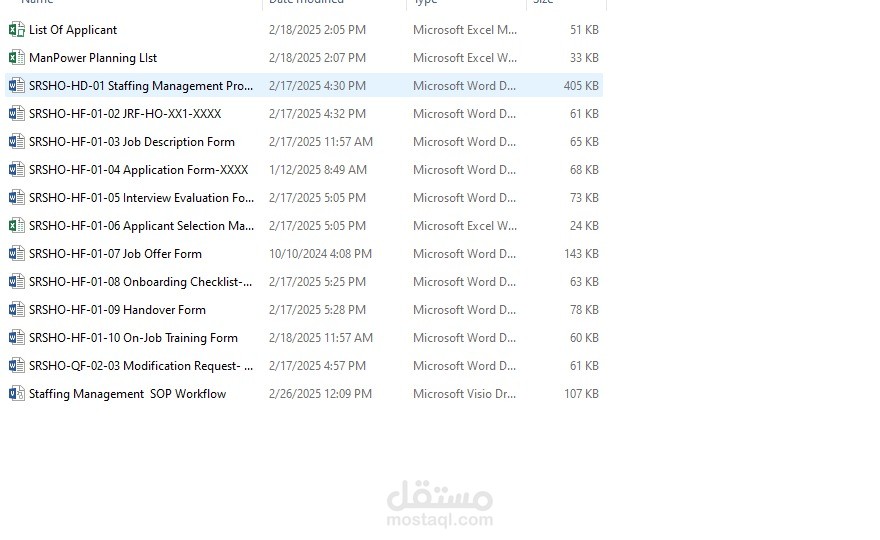Select SRSHO-HF-01-07 Job Offer Form name
Screen dimensions: 880x540
tap(116, 254)
